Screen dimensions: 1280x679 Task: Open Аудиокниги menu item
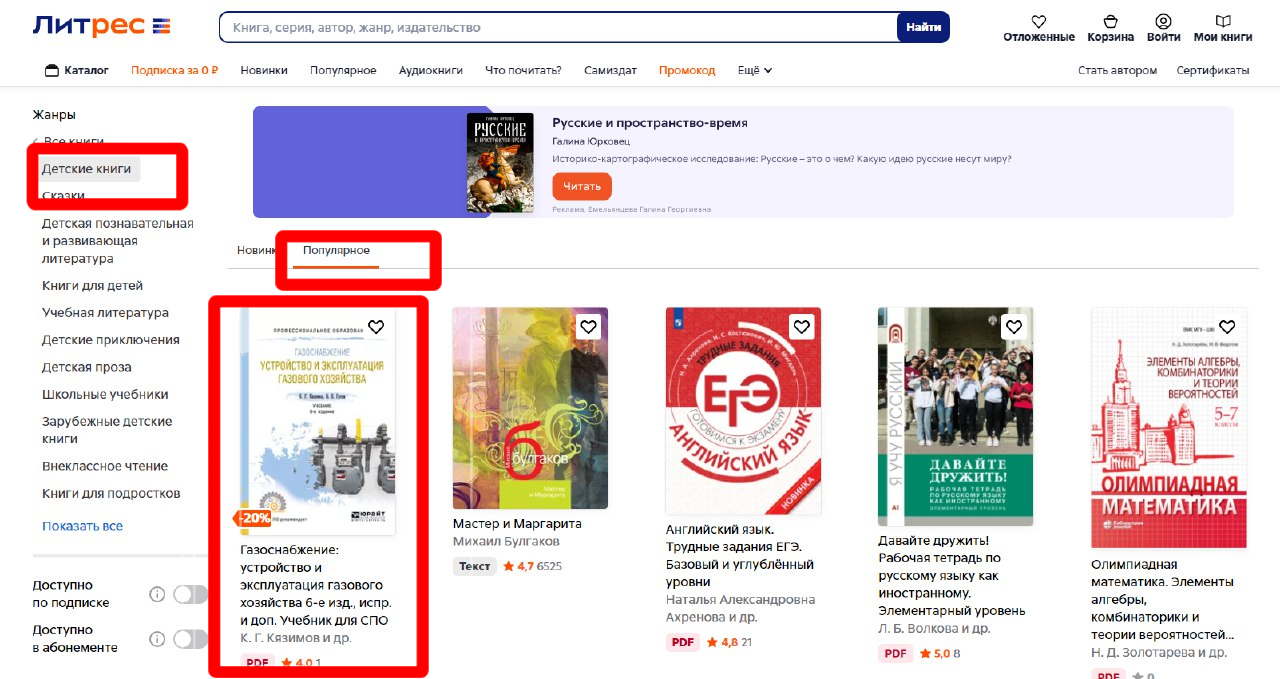point(431,70)
